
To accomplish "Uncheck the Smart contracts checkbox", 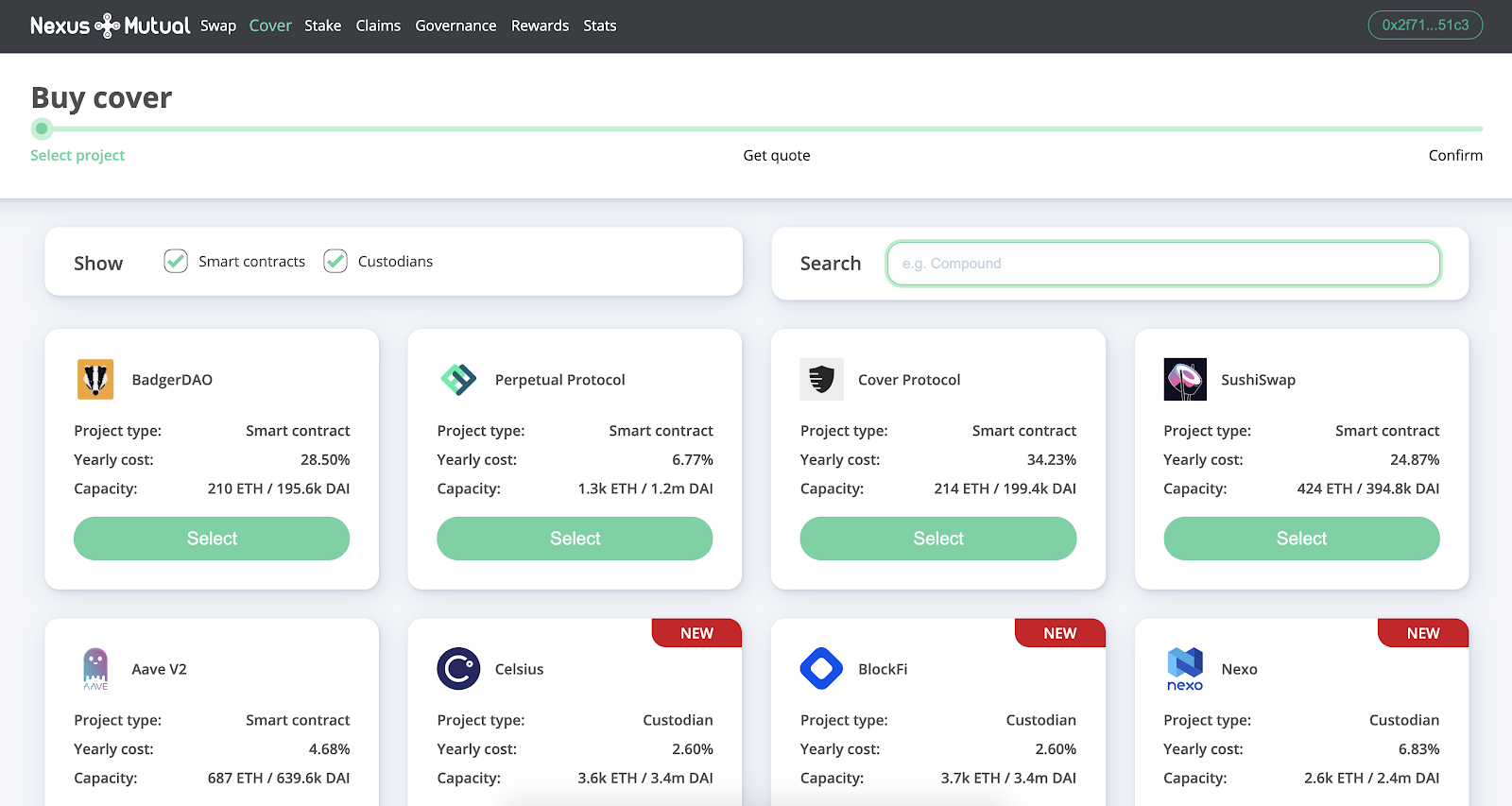I will click(176, 261).
